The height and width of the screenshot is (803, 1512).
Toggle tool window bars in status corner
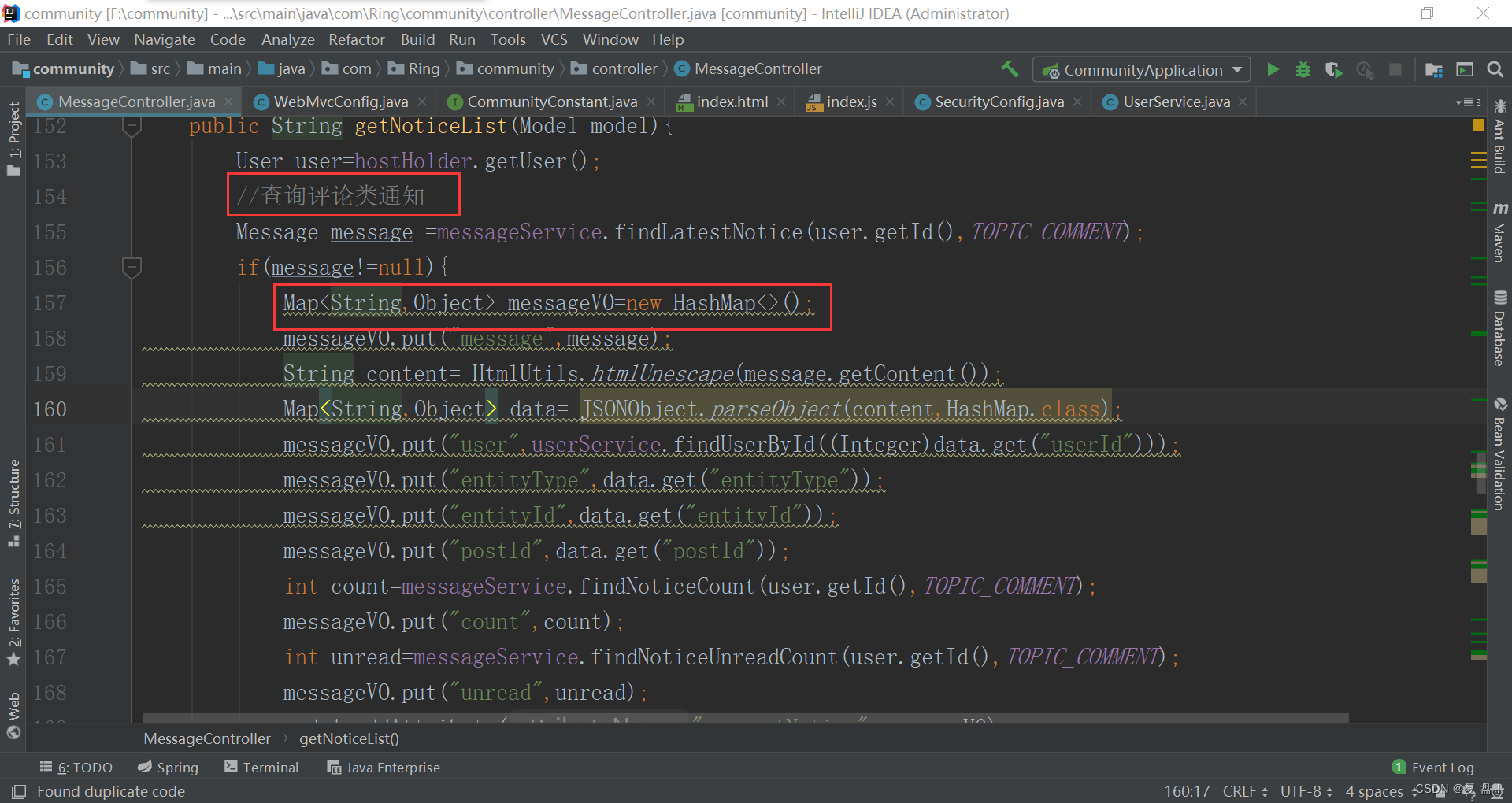(x=19, y=791)
